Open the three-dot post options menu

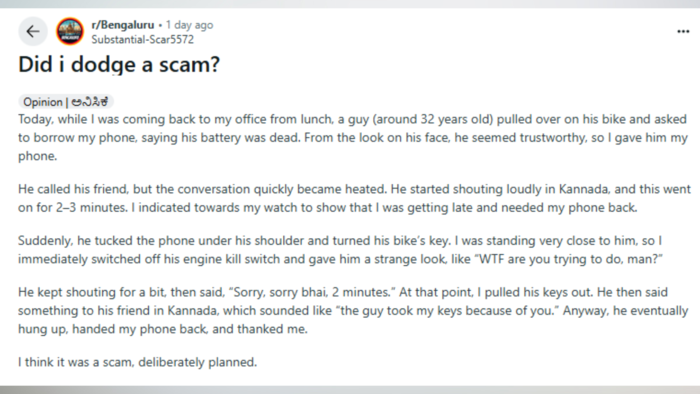pyautogui.click(x=683, y=31)
